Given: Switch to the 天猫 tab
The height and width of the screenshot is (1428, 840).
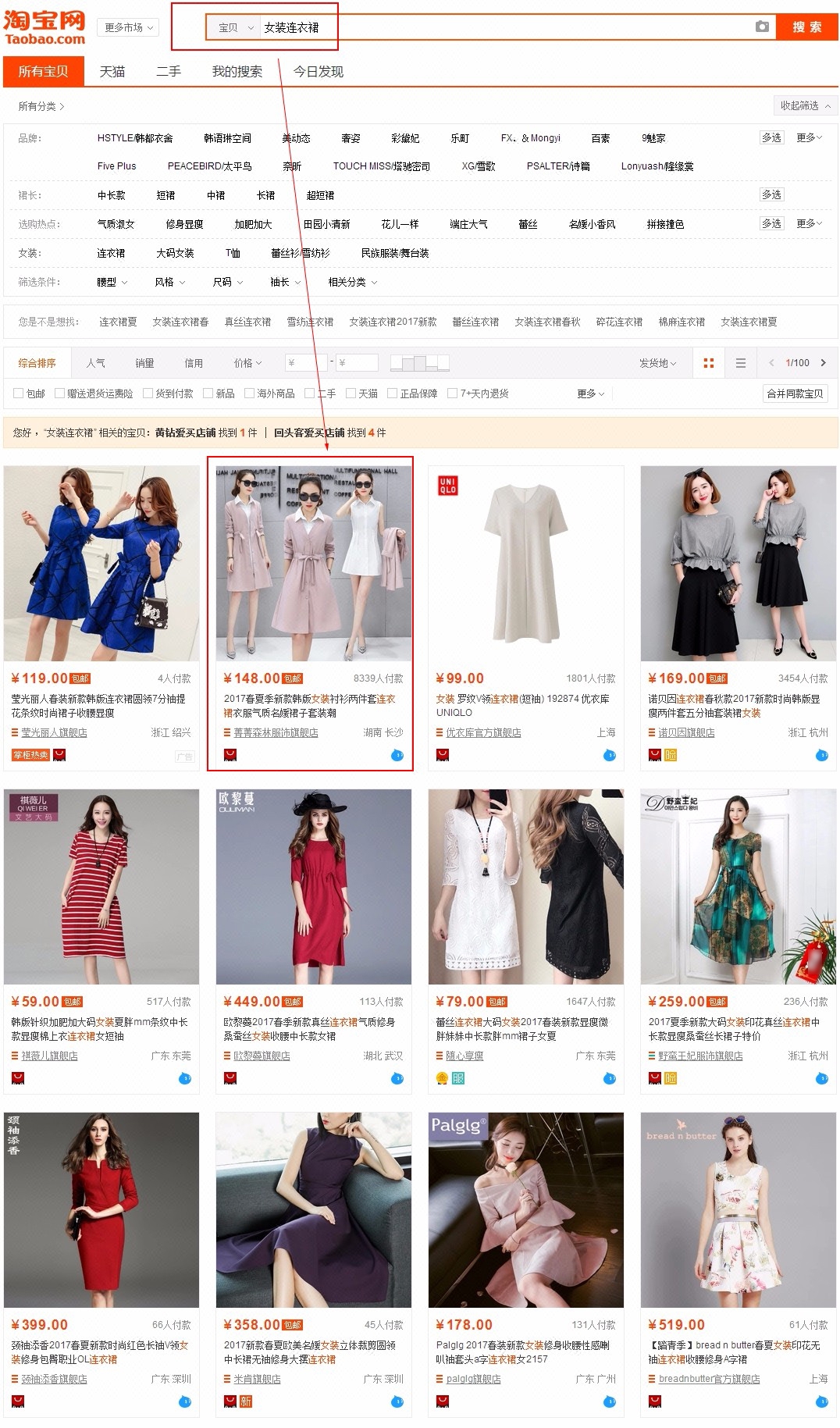Looking at the screenshot, I should click(x=112, y=71).
